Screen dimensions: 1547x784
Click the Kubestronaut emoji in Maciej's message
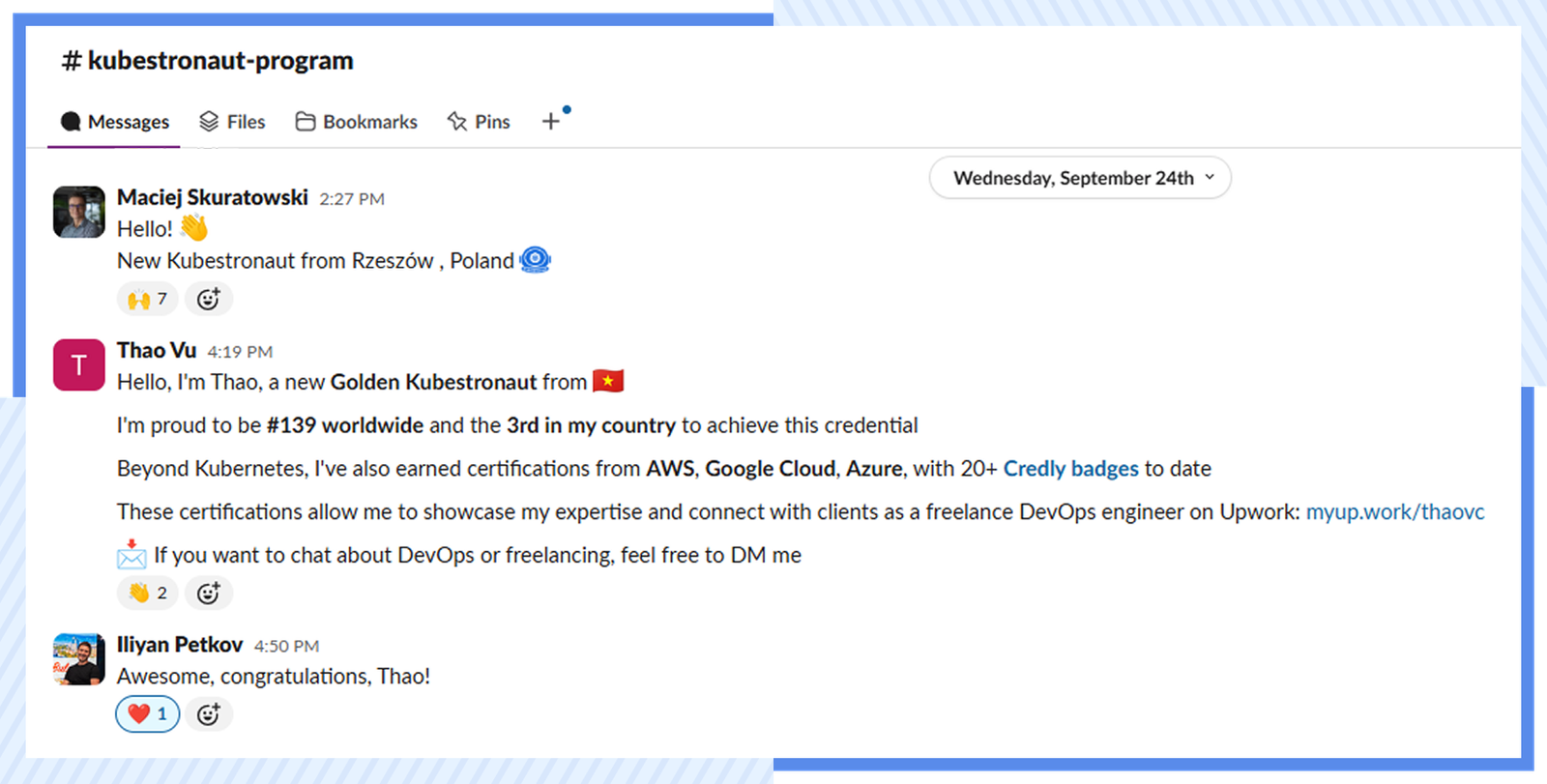tap(535, 260)
